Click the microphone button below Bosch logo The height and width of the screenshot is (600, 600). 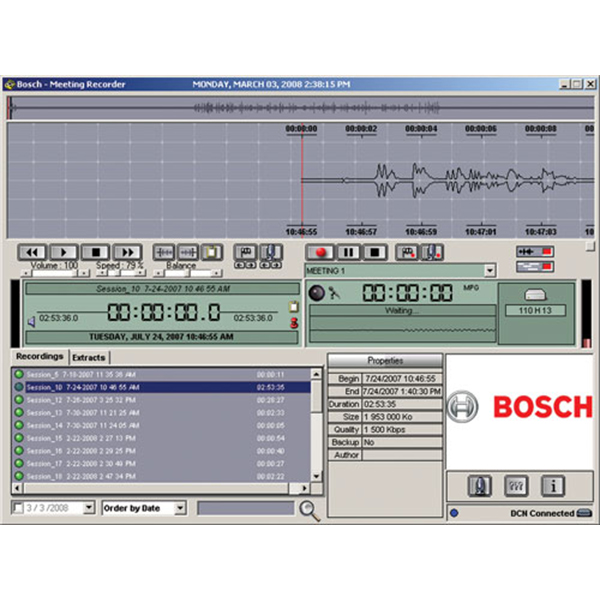pos(479,486)
